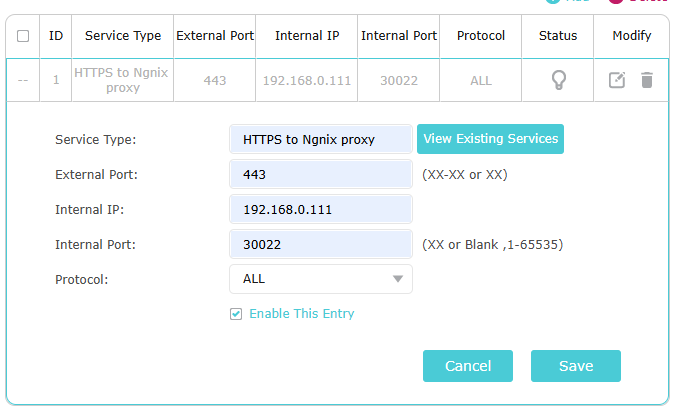Cancel the port forwarding edit

[468, 366]
